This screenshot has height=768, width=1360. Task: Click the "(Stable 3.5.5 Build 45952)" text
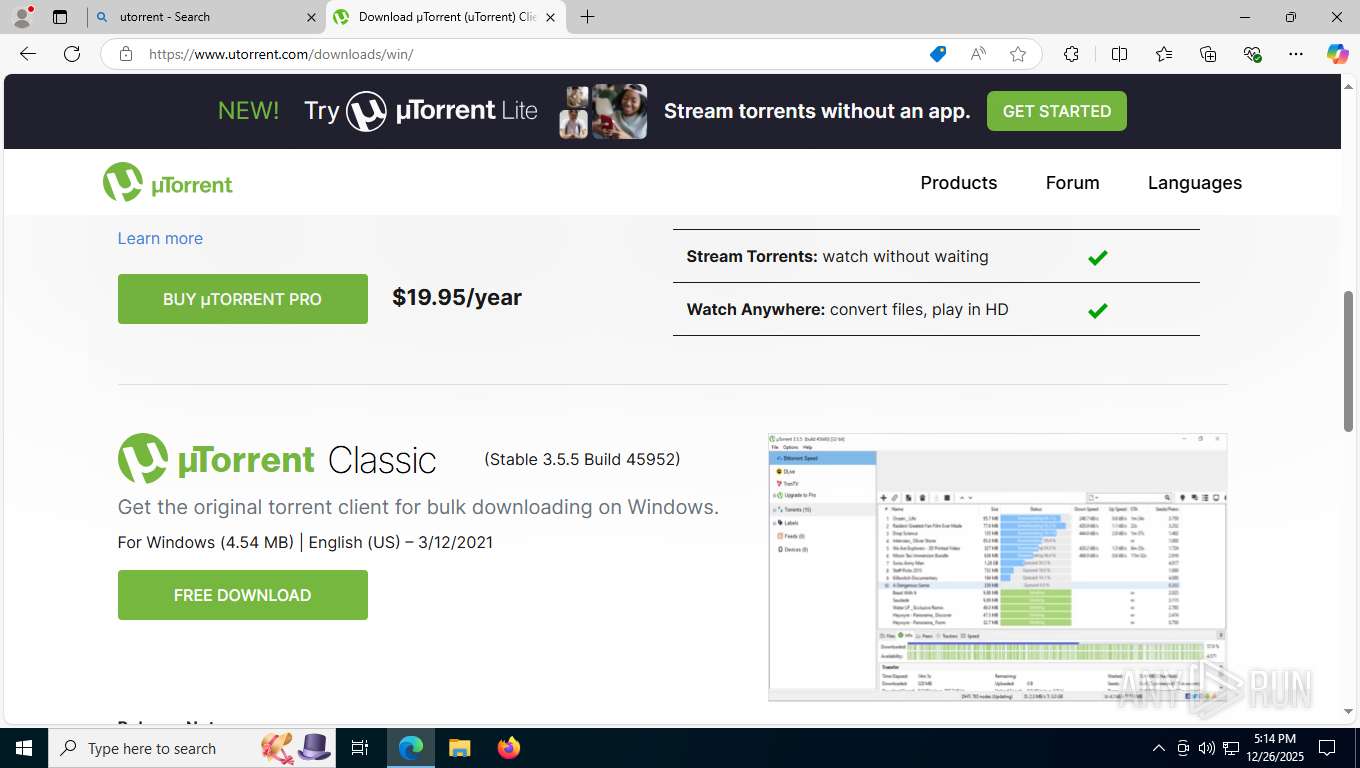click(x=582, y=459)
